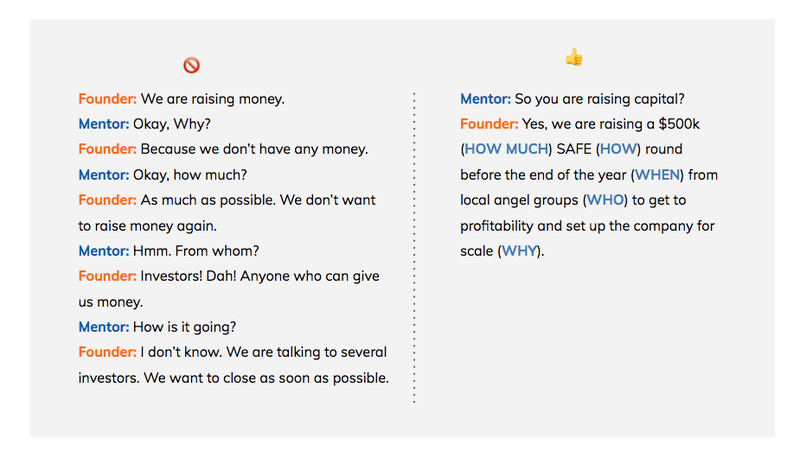Screen dimensions: 800x451
Task: Click 'Founder:' before 'We are raising money'
Action: 108,98
